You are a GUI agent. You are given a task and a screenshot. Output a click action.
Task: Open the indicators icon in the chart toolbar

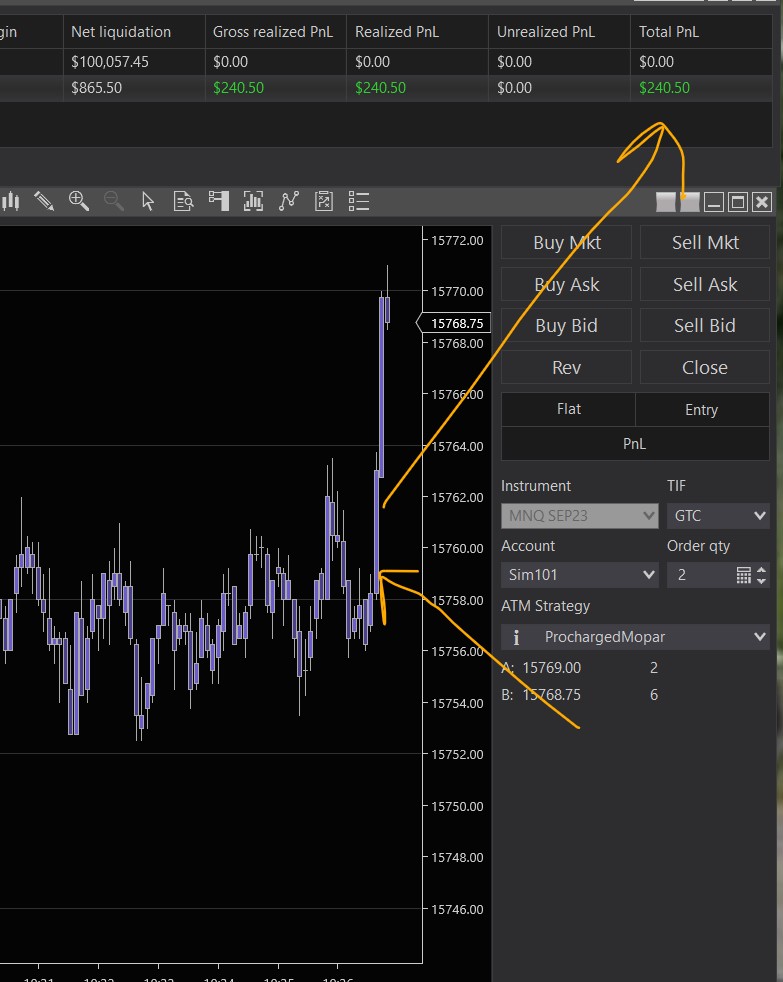(253, 201)
